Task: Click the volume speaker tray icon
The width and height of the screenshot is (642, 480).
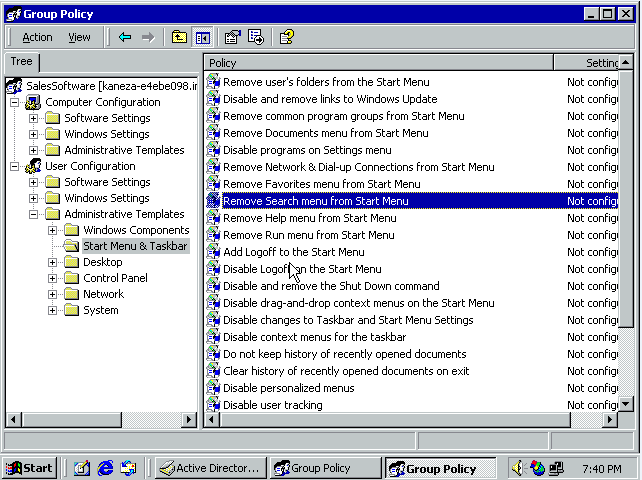Action: [x=518, y=468]
